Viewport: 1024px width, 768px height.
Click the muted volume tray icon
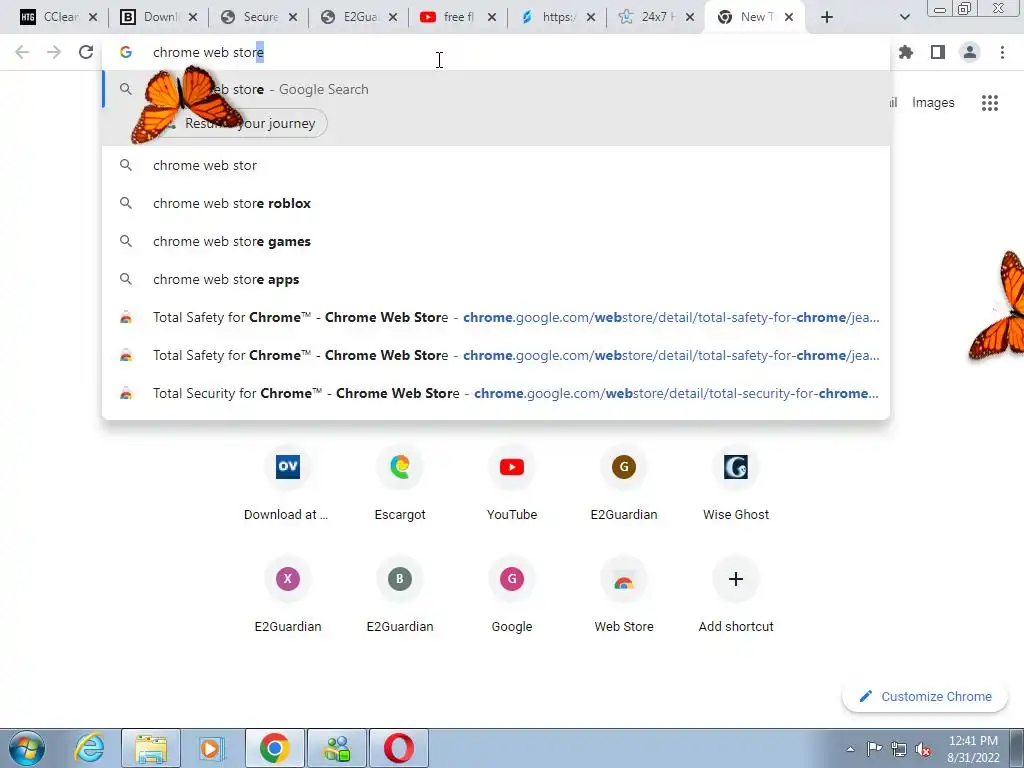click(922, 749)
